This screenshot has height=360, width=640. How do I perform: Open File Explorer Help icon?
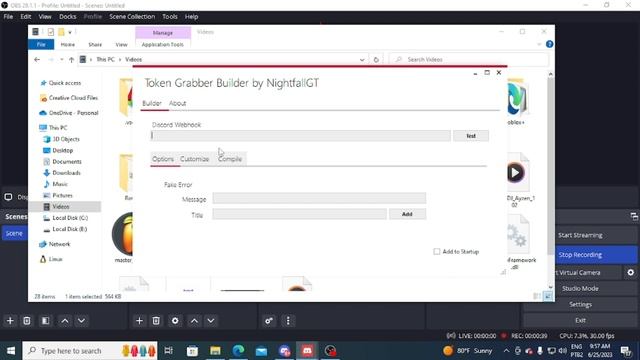549,44
